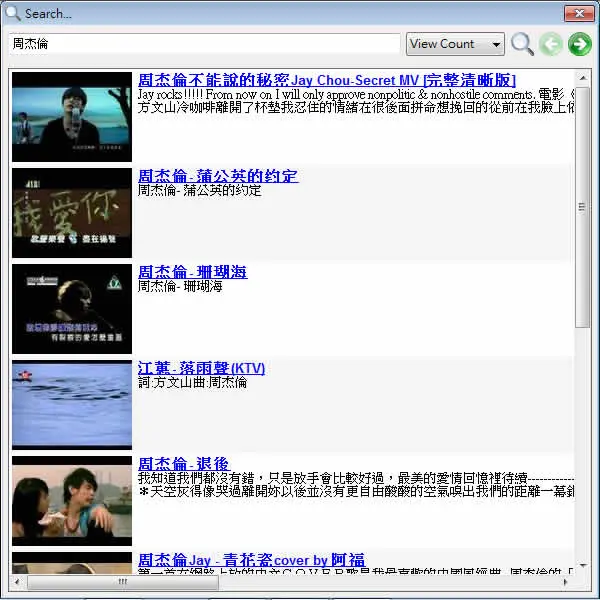Open the Jay Chou-Secret MV video link

coord(327,80)
